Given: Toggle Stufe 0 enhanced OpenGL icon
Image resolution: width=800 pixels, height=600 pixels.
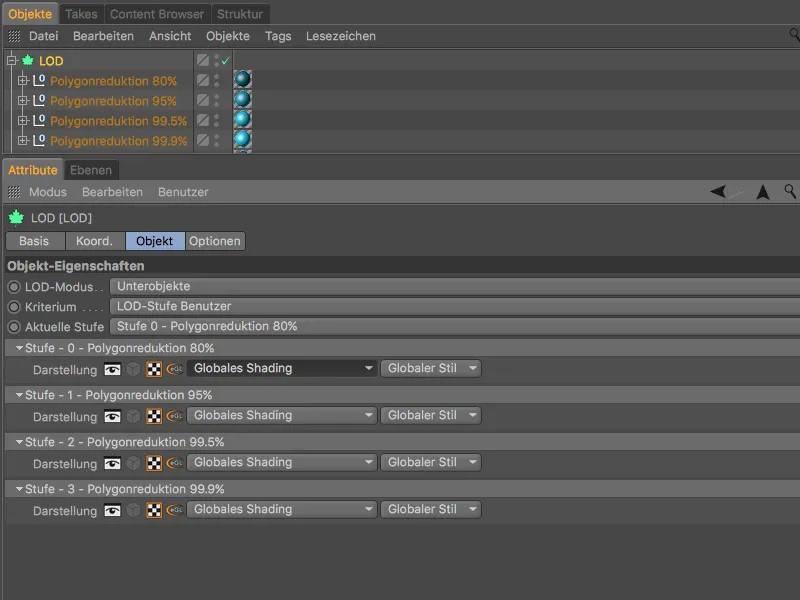Looking at the screenshot, I should coord(174,368).
